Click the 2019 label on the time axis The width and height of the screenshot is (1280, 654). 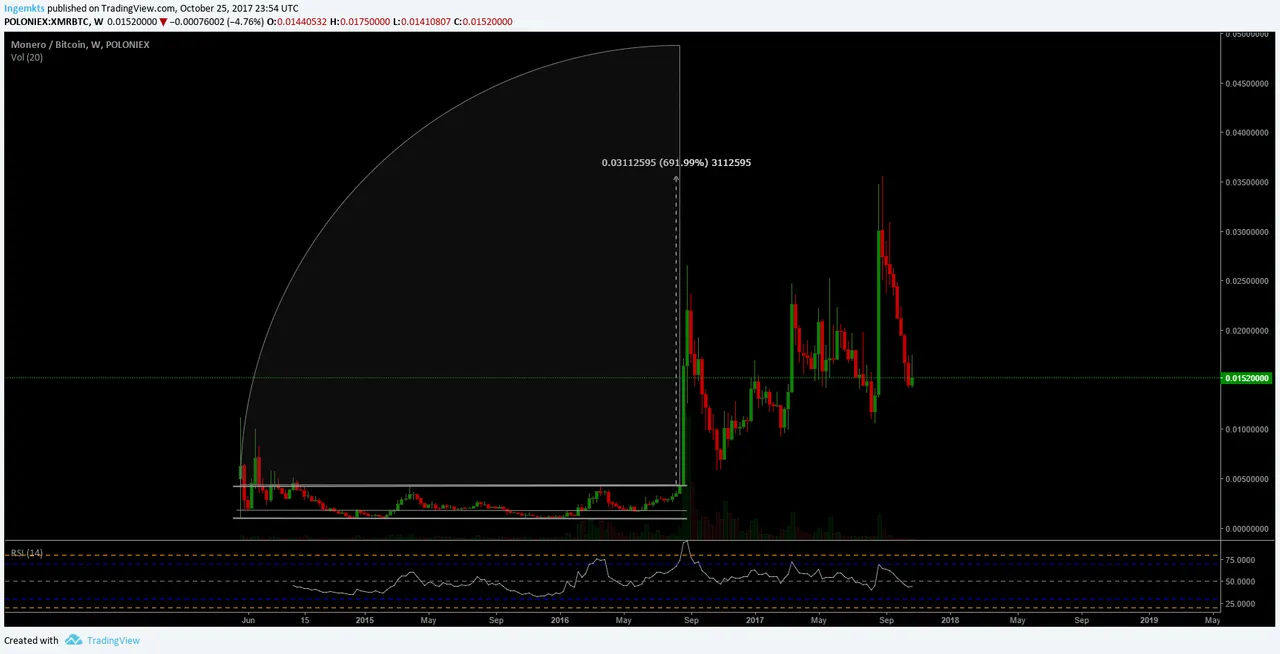[1148, 620]
